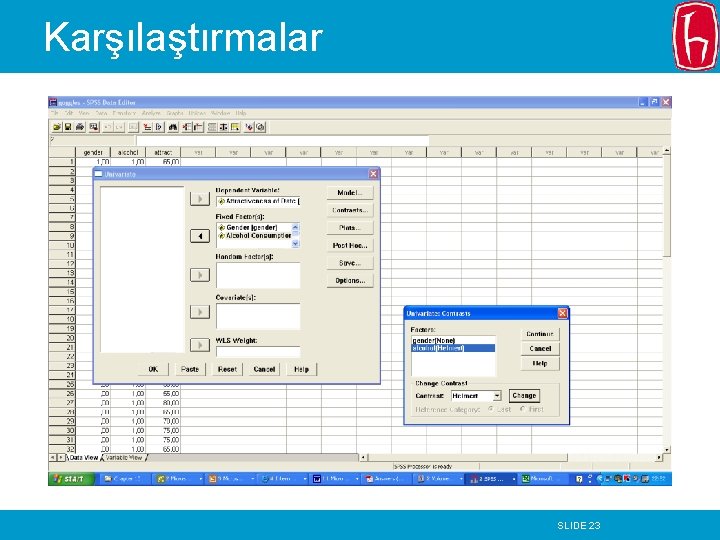Open the Data menu
Image resolution: width=720 pixels, height=540 pixels.
pyautogui.click(x=101, y=113)
